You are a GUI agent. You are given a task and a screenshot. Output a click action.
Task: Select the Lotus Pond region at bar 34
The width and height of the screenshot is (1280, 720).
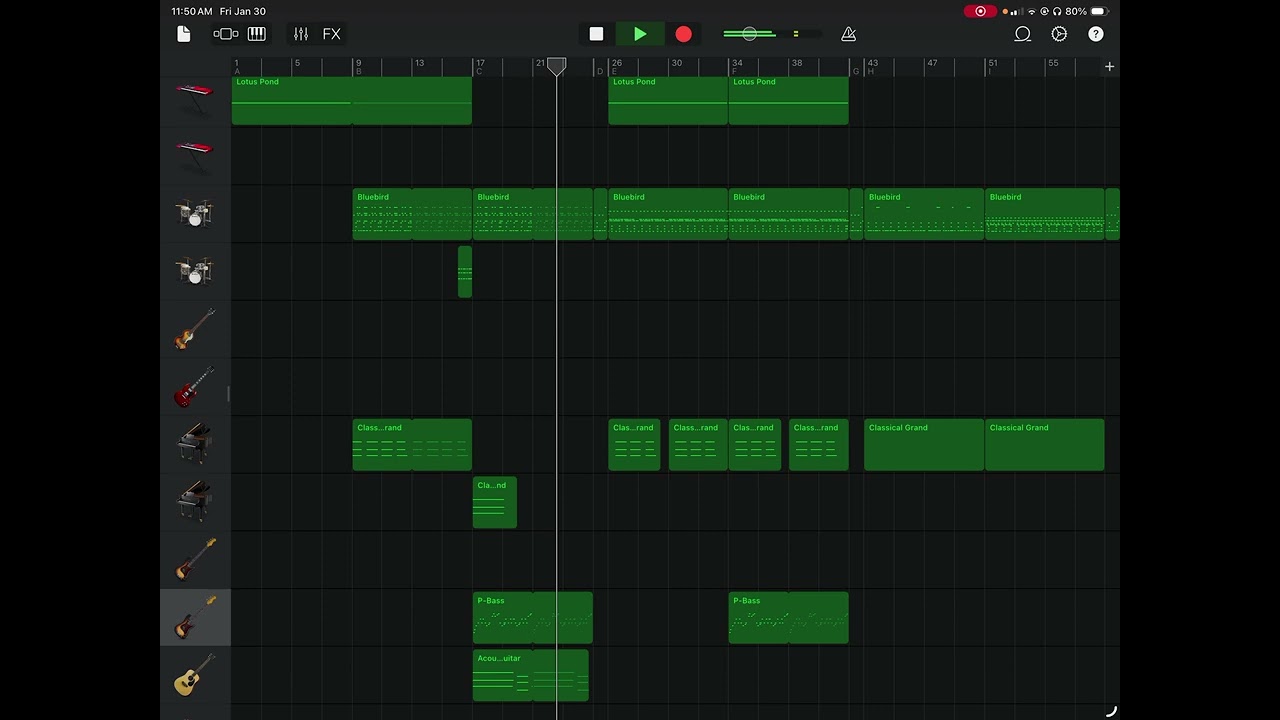coord(788,100)
